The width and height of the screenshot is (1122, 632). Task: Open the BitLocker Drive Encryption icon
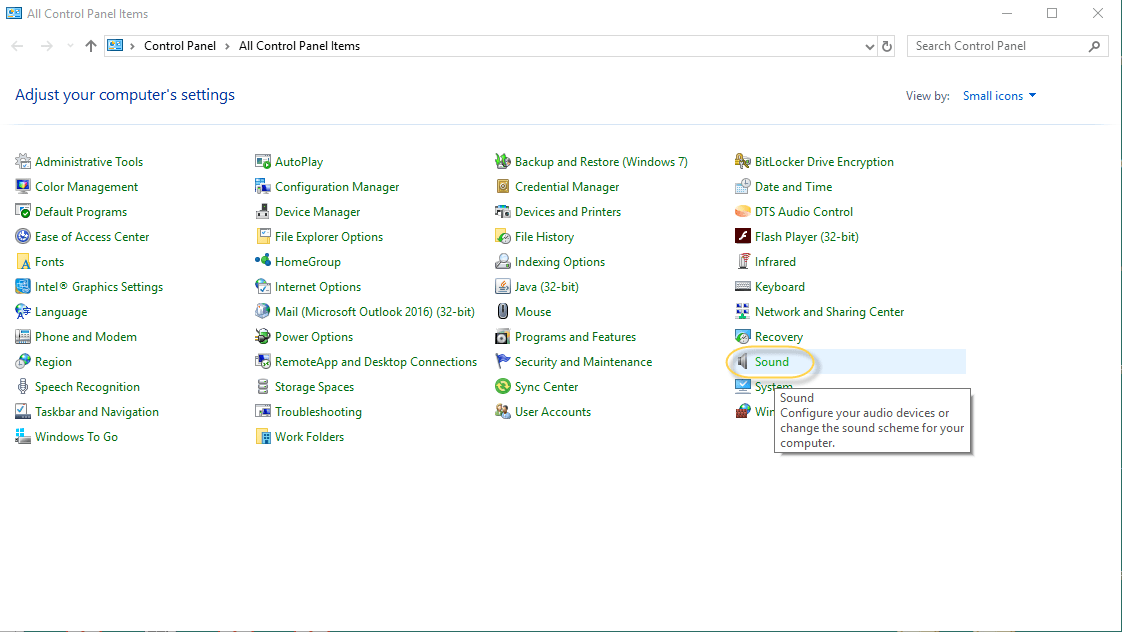743,161
